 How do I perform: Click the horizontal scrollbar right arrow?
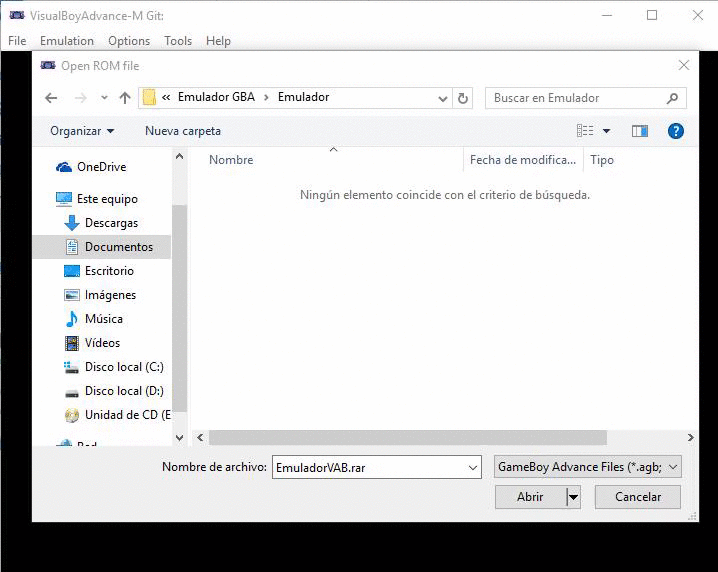[691, 437]
